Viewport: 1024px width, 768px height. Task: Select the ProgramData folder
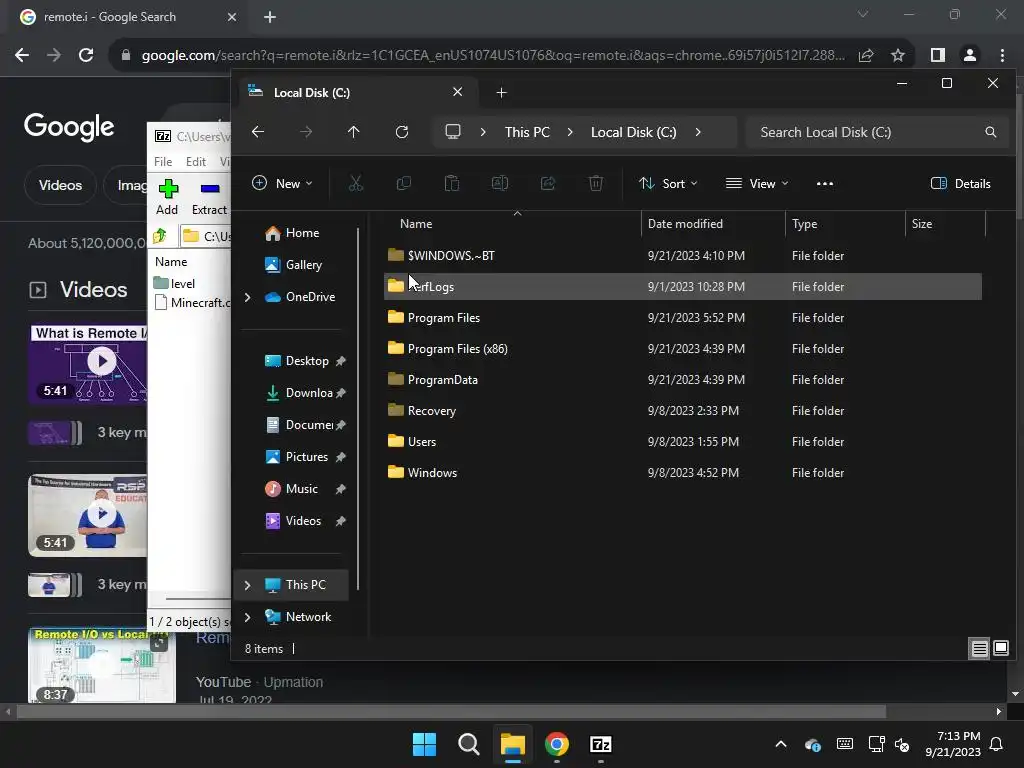coord(682,379)
